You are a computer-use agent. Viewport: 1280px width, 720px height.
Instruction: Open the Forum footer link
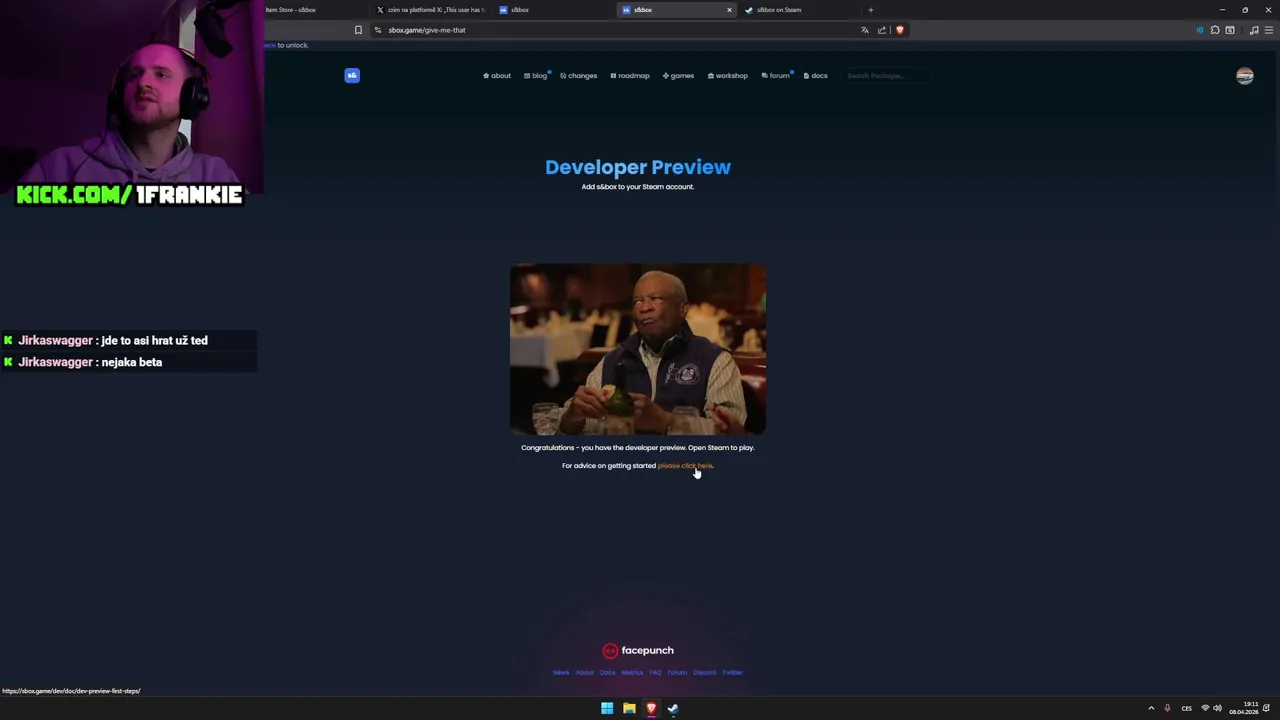677,673
